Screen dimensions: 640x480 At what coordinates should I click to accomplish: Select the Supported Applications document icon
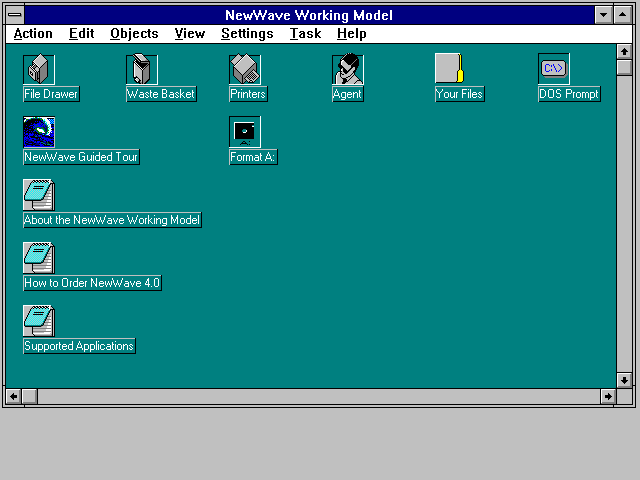pyautogui.click(x=39, y=322)
